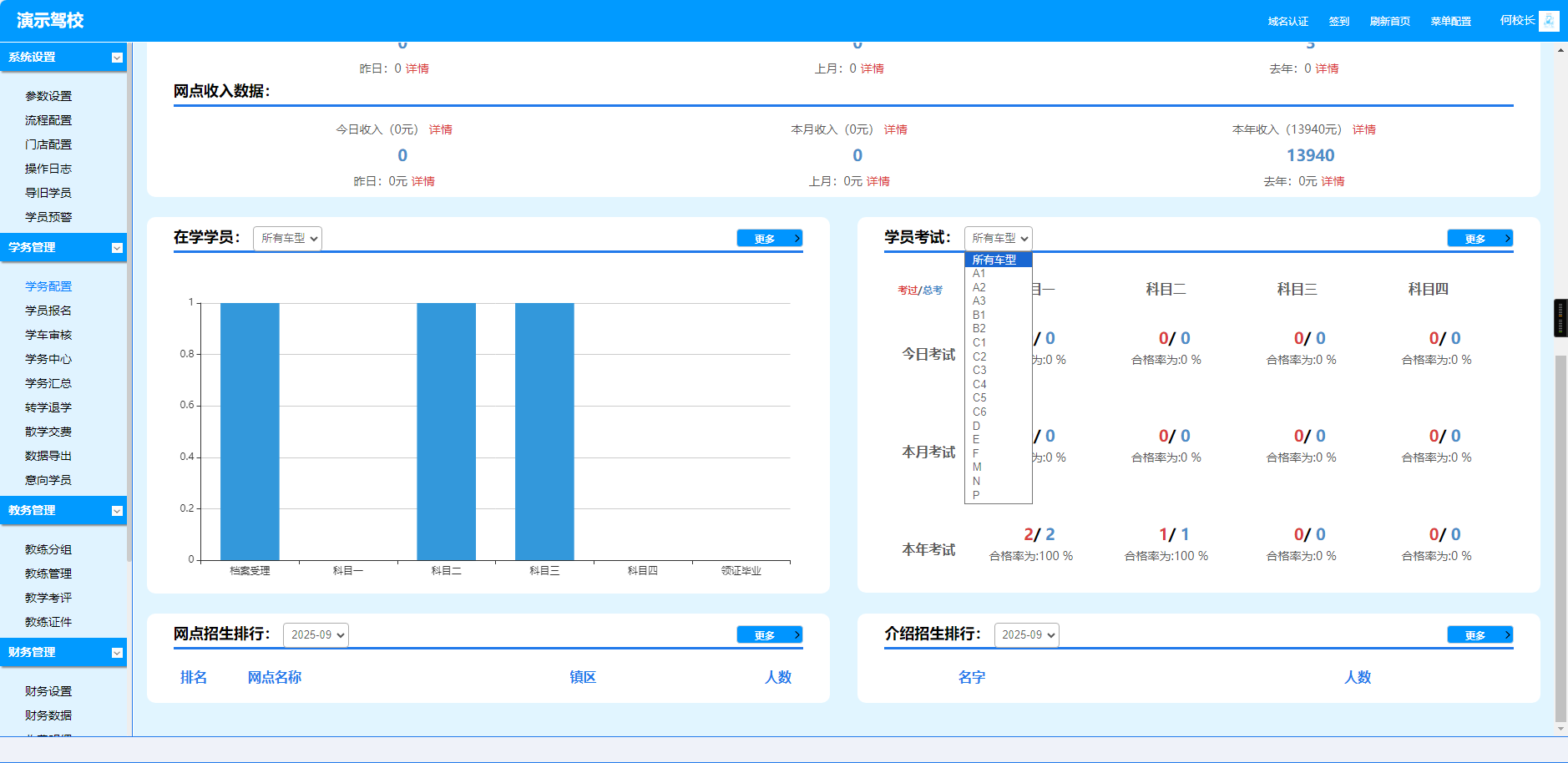Open the 2025-09 month selector for 网点招生排行
This screenshot has height=763, width=1568.
point(316,634)
